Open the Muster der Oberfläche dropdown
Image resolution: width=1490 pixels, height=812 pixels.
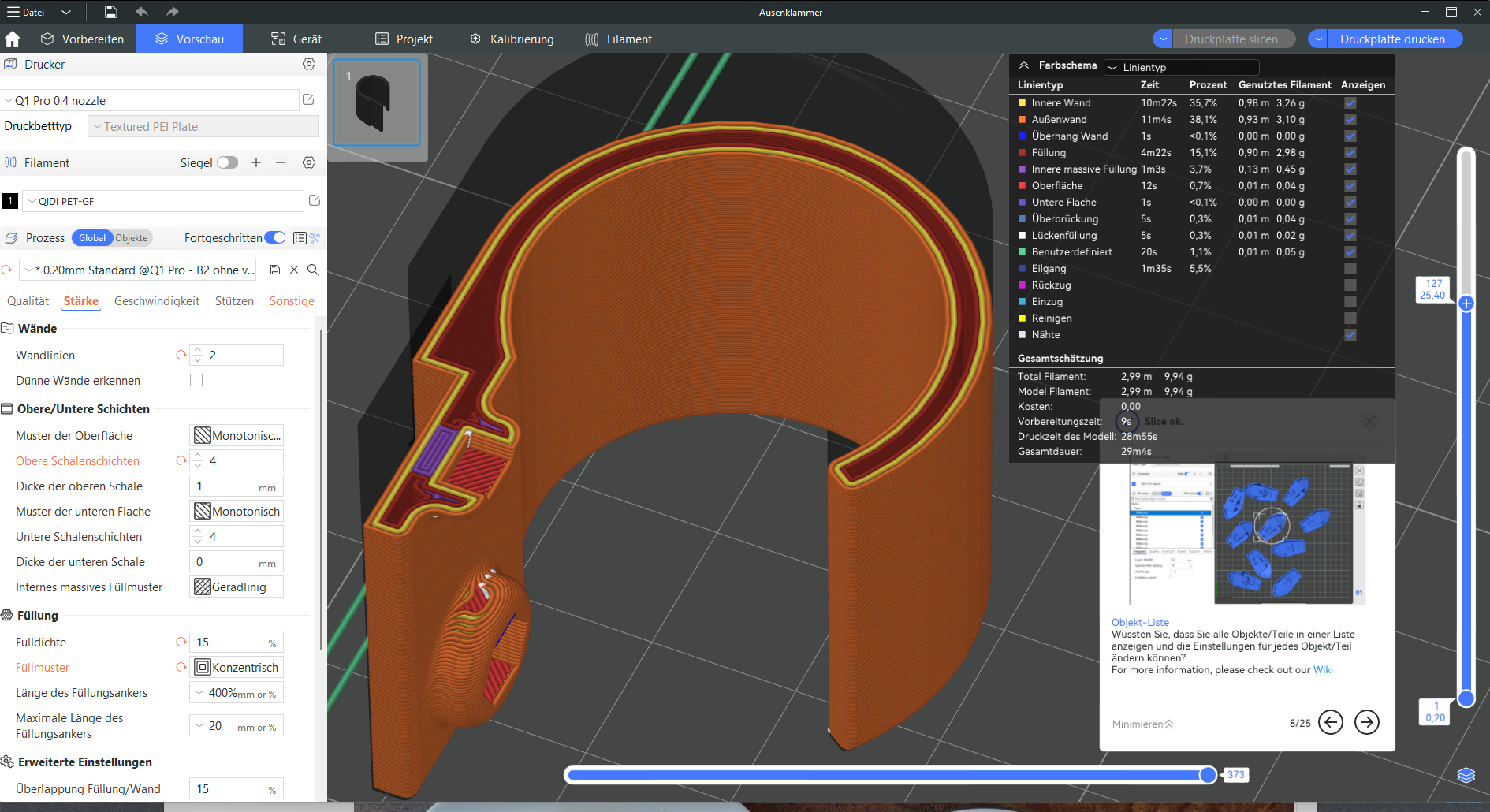click(237, 435)
